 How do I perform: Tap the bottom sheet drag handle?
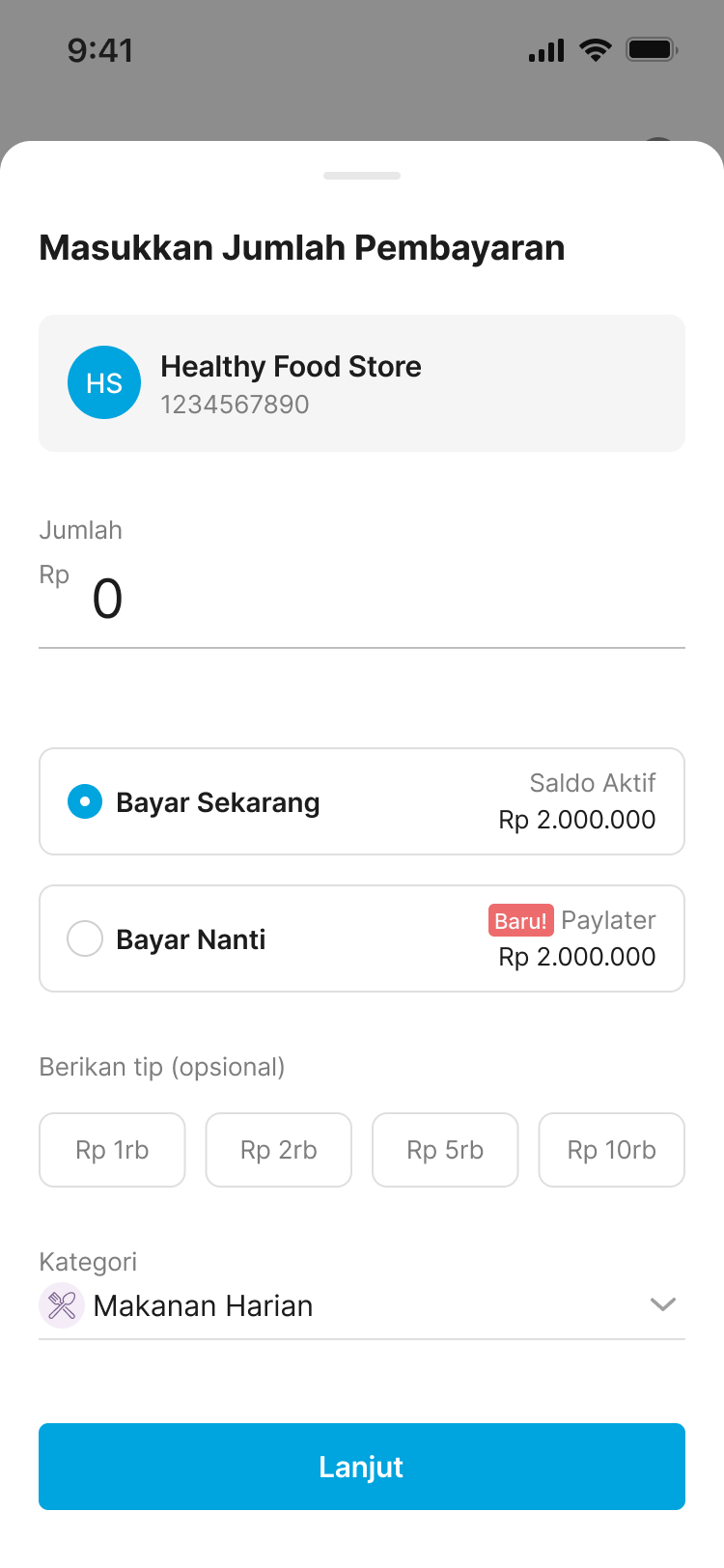click(x=362, y=176)
